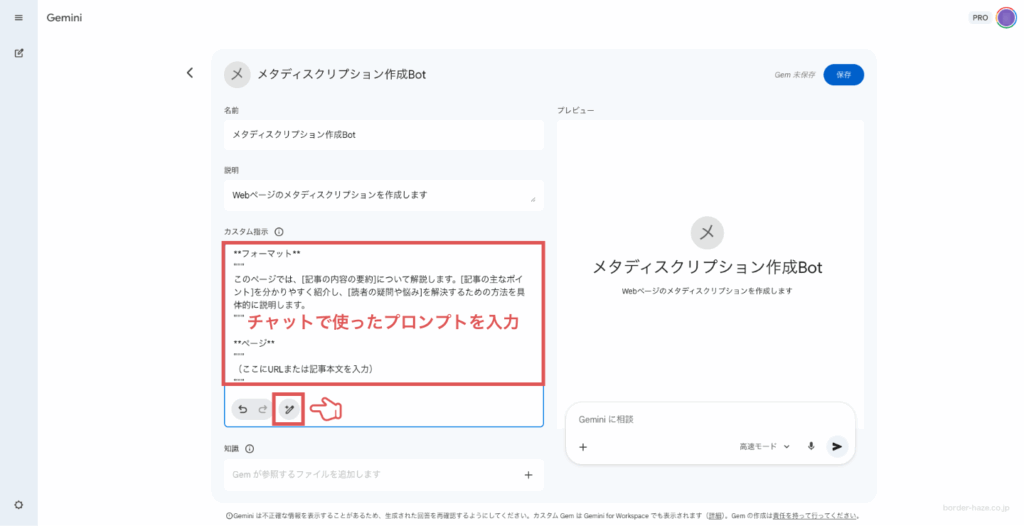1024x526 pixels.
Task: Send the preview message
Action: click(837, 447)
